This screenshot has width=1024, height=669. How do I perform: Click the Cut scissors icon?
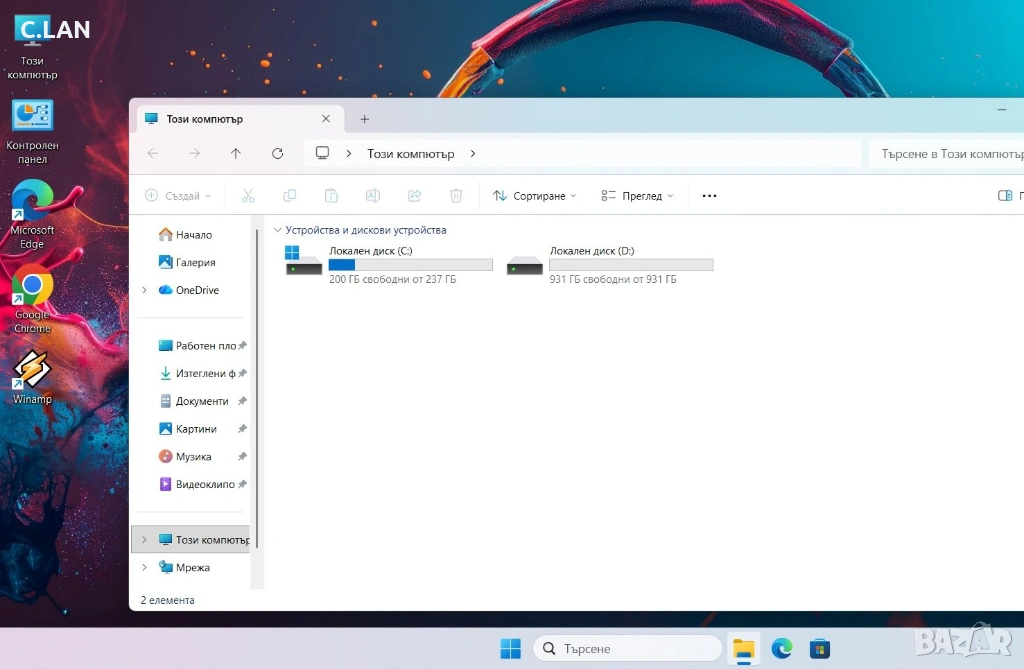coord(248,196)
